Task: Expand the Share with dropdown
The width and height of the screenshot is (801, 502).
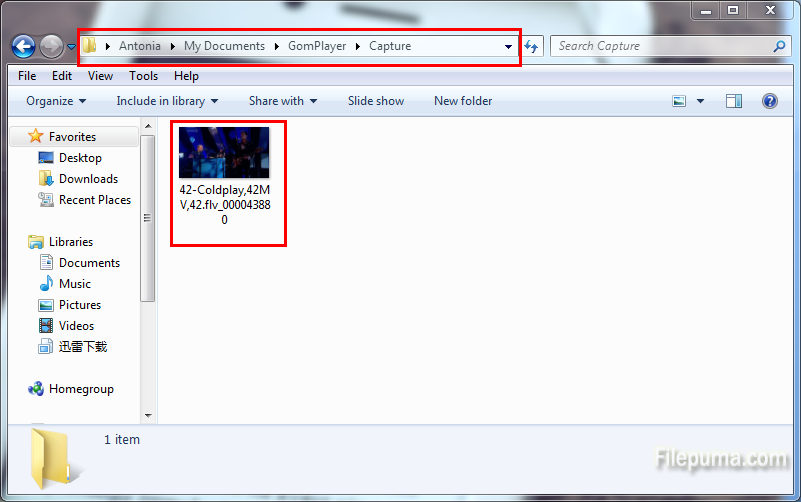Action: click(282, 101)
